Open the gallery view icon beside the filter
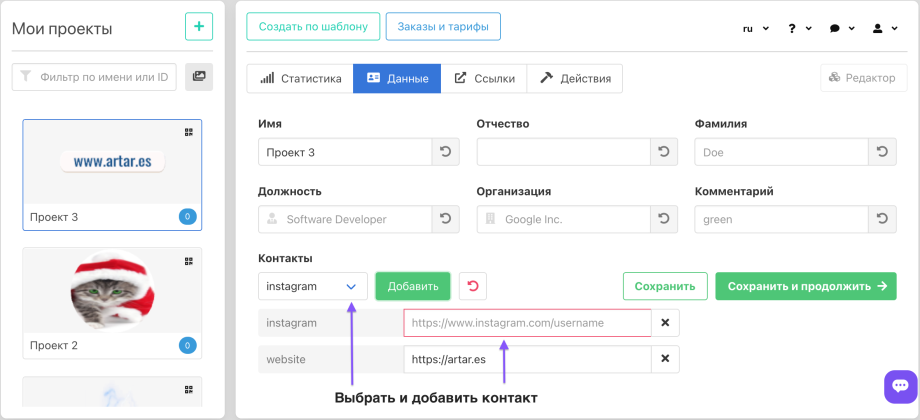This screenshot has width=920, height=420. [x=199, y=76]
